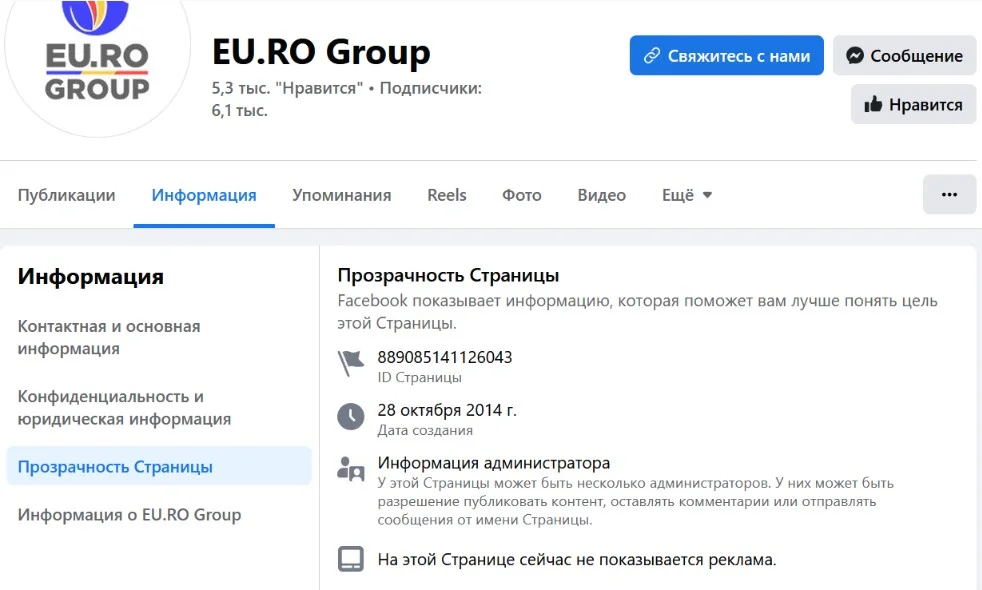Screen dimensions: 982x590
Task: Go to the Reels tab
Action: tap(447, 195)
